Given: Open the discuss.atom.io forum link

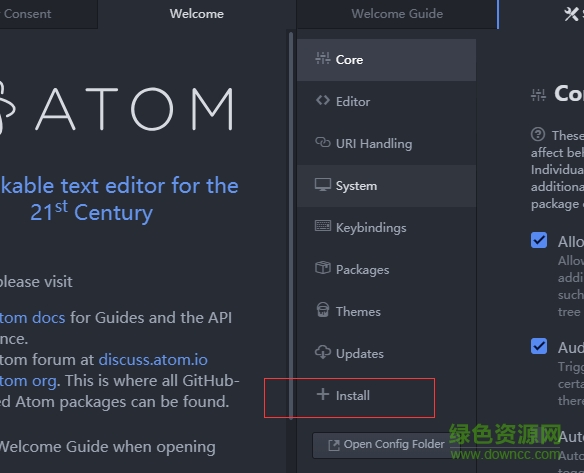Looking at the screenshot, I should click(x=153, y=360).
